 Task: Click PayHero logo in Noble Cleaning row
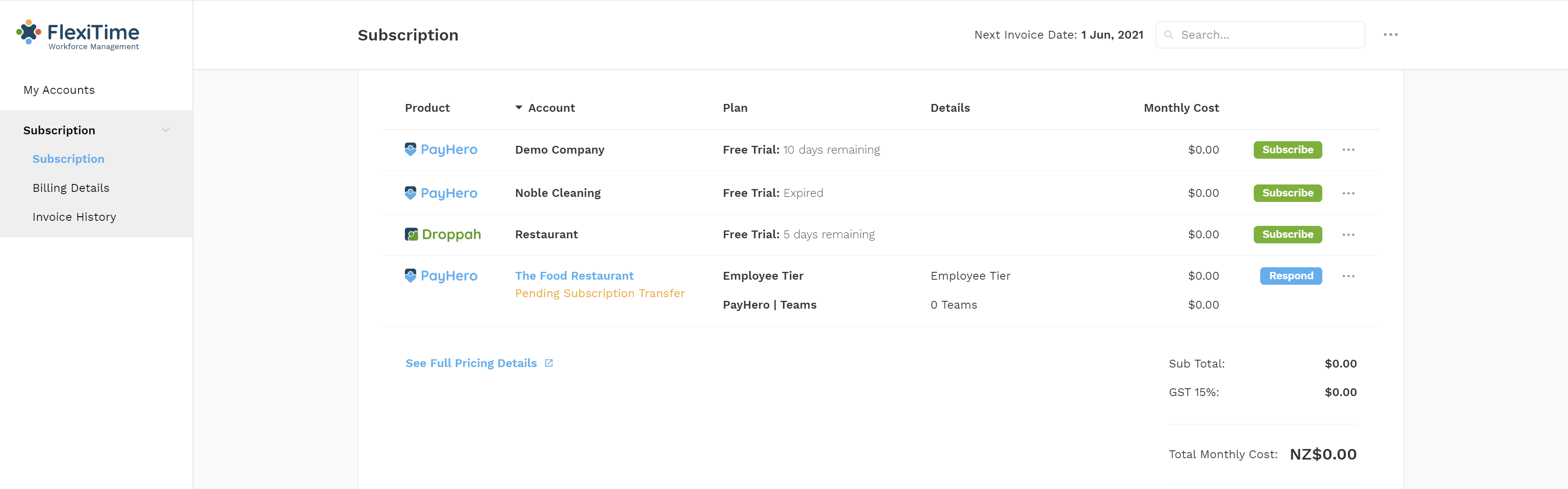(441, 193)
